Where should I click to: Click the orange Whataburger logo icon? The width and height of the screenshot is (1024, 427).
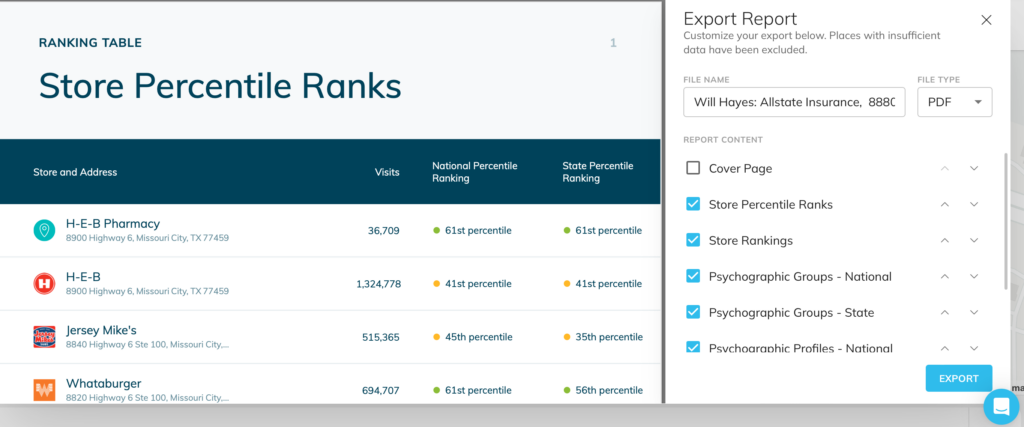tap(44, 390)
